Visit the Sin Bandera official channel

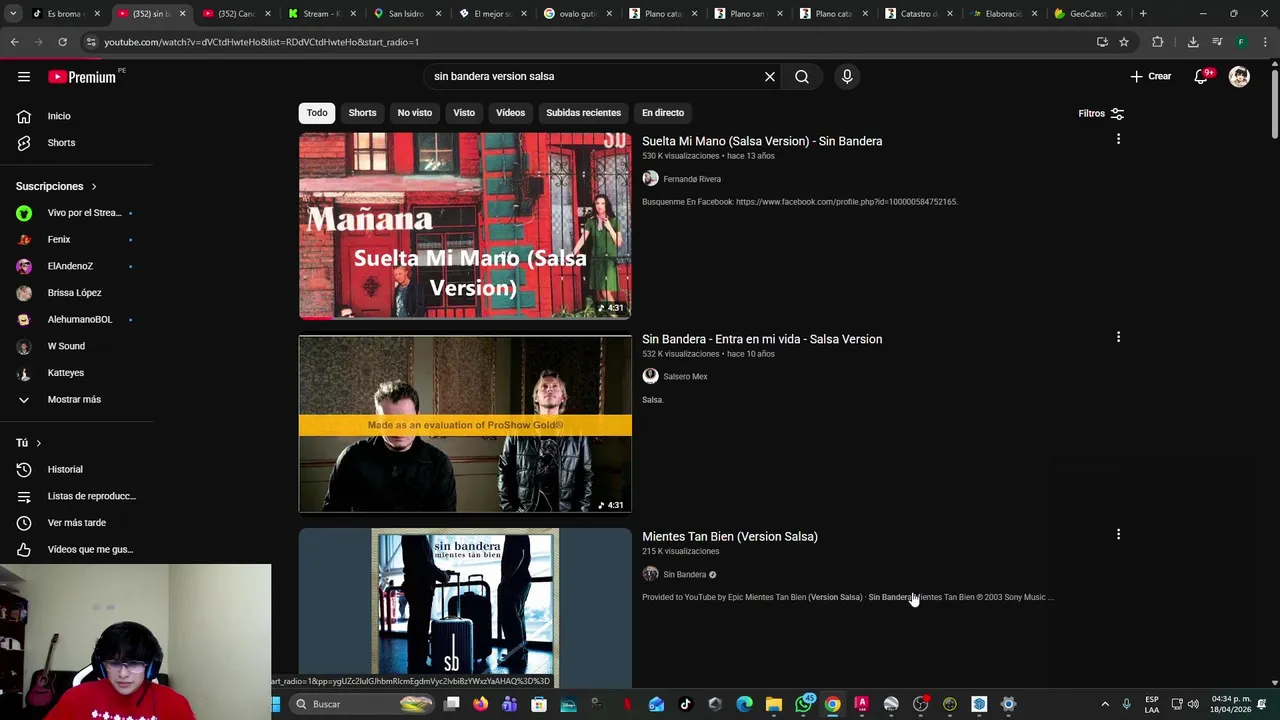tap(685, 575)
